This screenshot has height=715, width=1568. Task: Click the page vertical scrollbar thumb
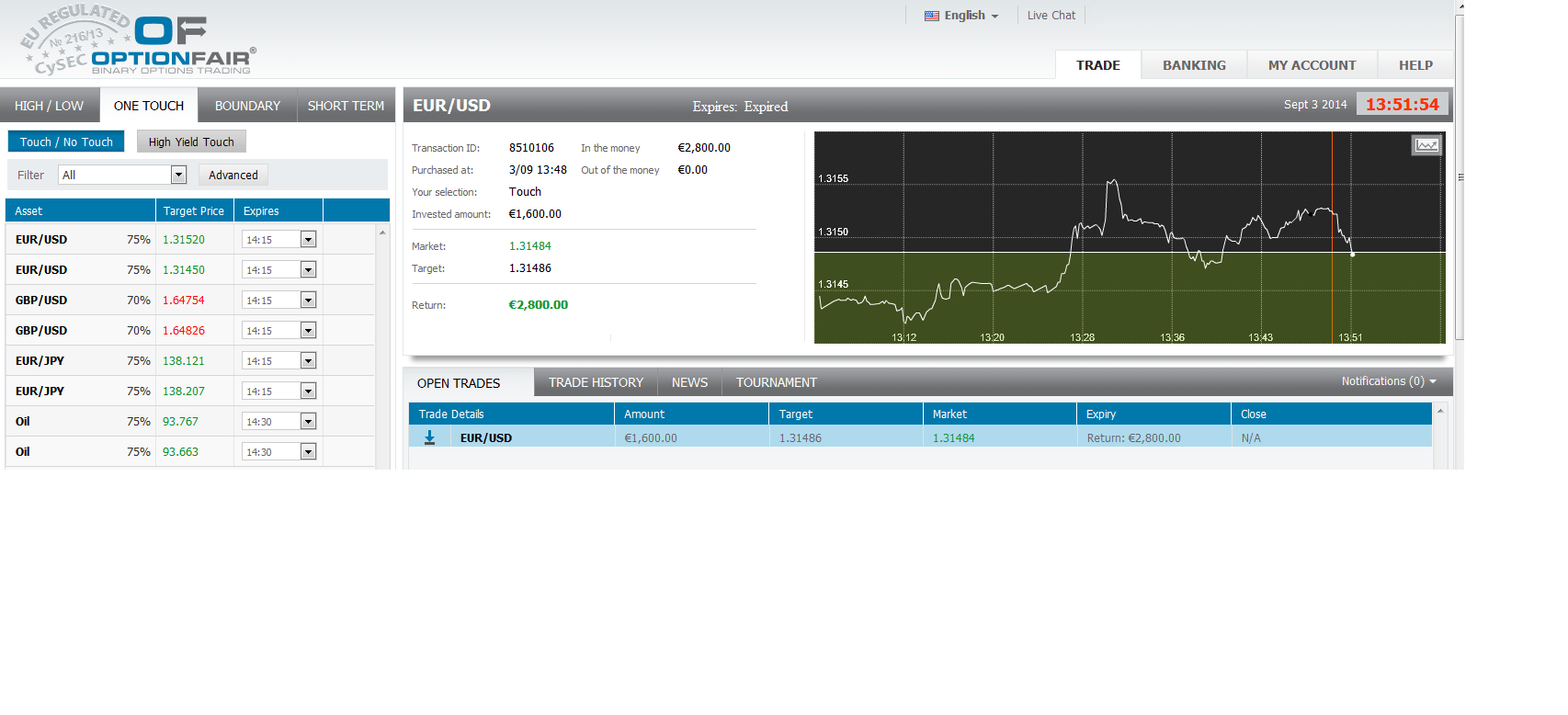(x=1460, y=177)
